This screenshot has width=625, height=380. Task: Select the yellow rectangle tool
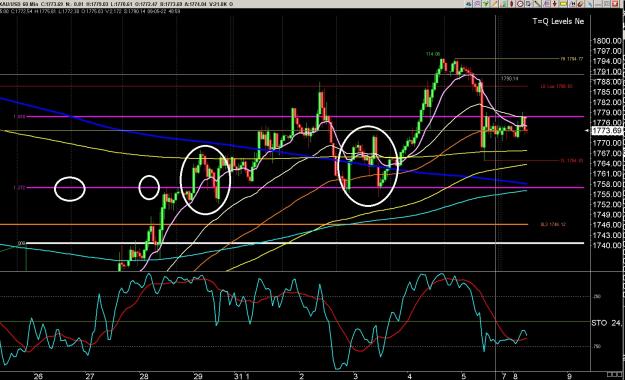pos(563,4)
